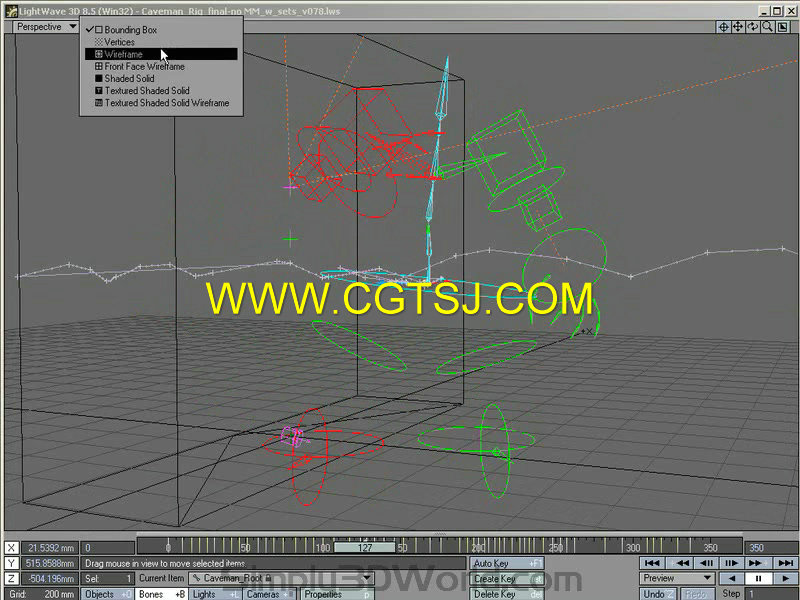Click the frame slider handle at 127
Screen dimensions: 800x600
pos(364,548)
